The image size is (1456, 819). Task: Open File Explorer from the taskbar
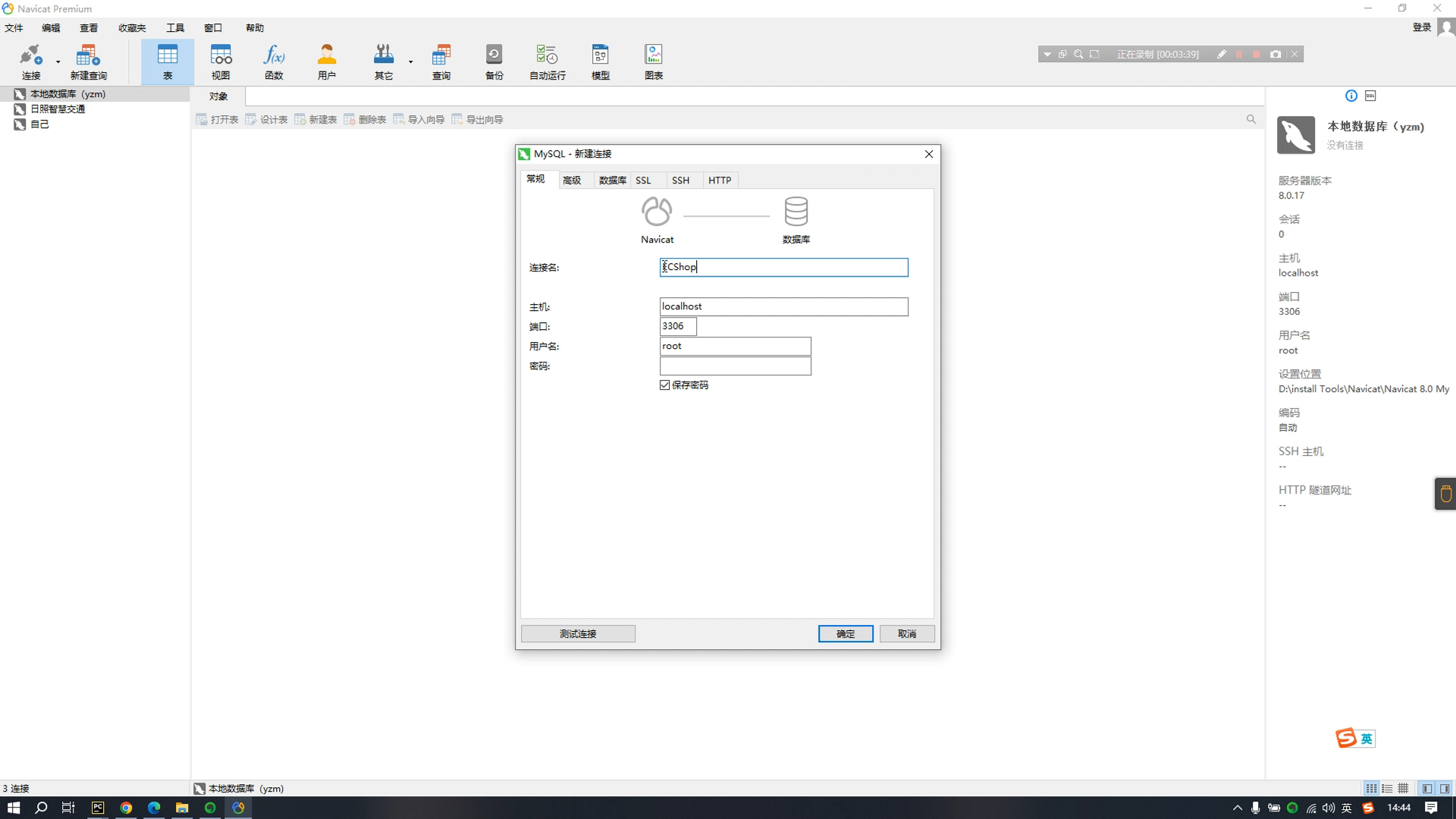pos(182,808)
